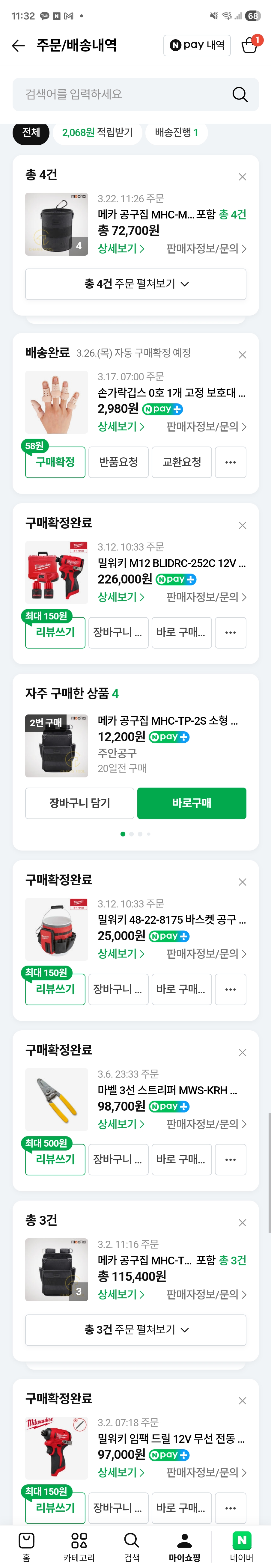Open 상세보기 for Milwaukee M12 order
The image size is (271, 1568).
point(121,597)
